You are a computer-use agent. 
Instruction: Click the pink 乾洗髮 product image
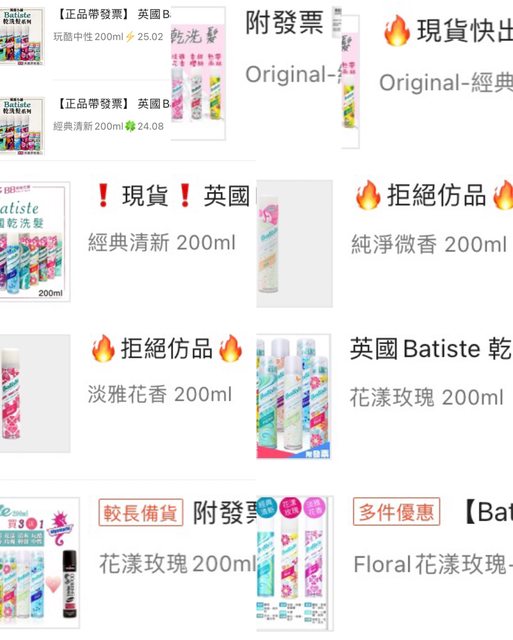pos(198,73)
